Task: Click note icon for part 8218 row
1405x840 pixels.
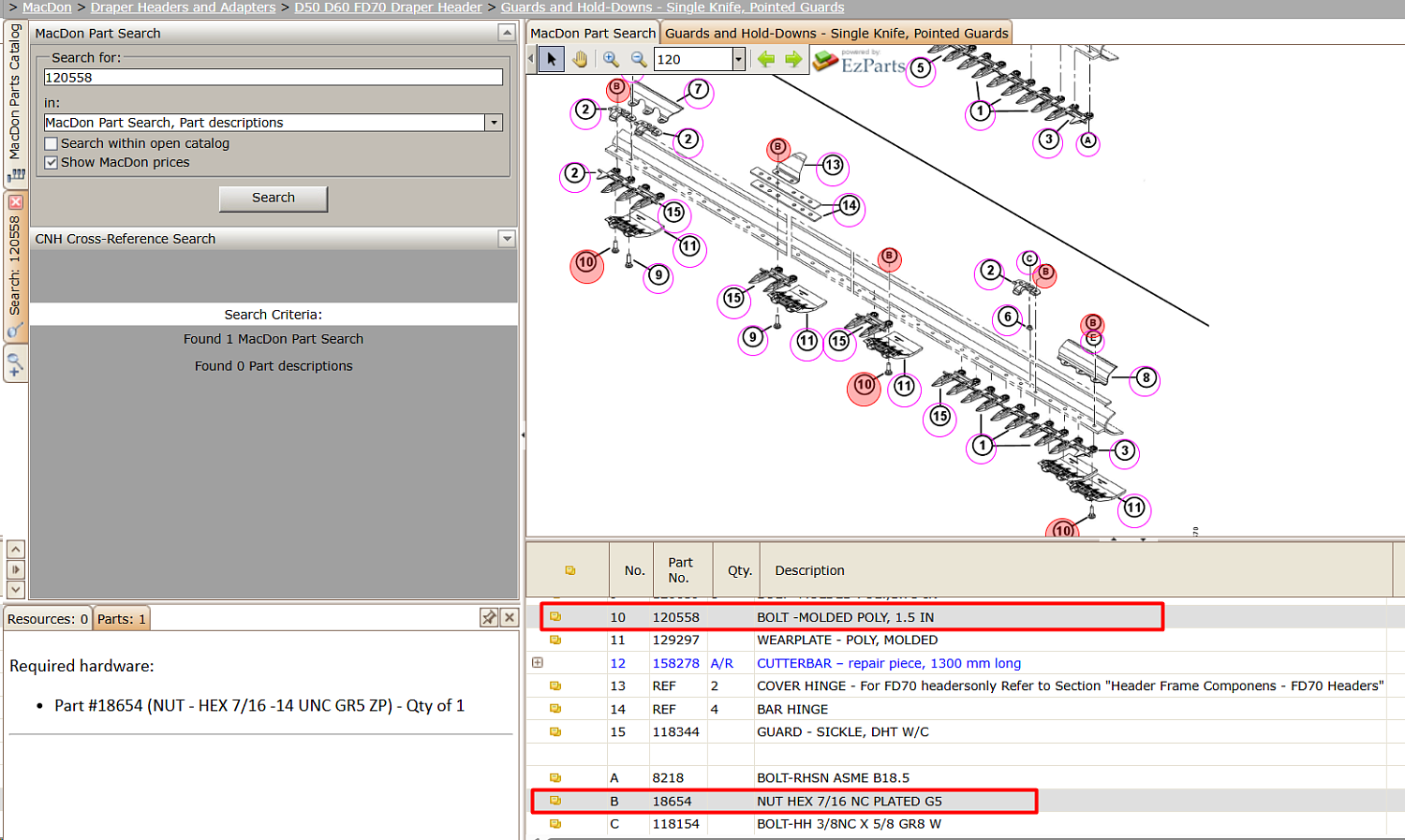Action: 555,777
